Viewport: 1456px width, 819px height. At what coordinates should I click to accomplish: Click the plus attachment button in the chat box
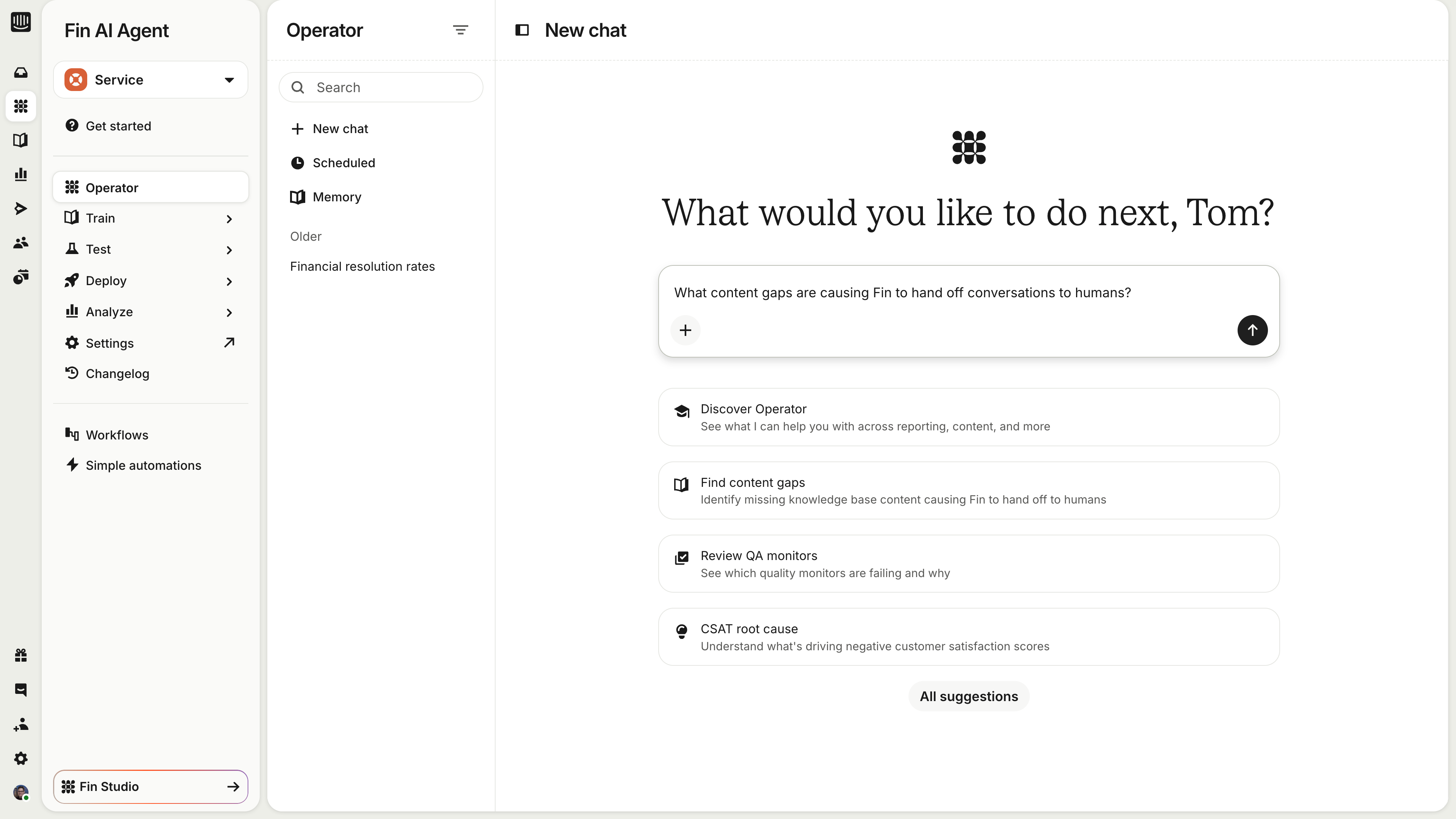point(685,330)
